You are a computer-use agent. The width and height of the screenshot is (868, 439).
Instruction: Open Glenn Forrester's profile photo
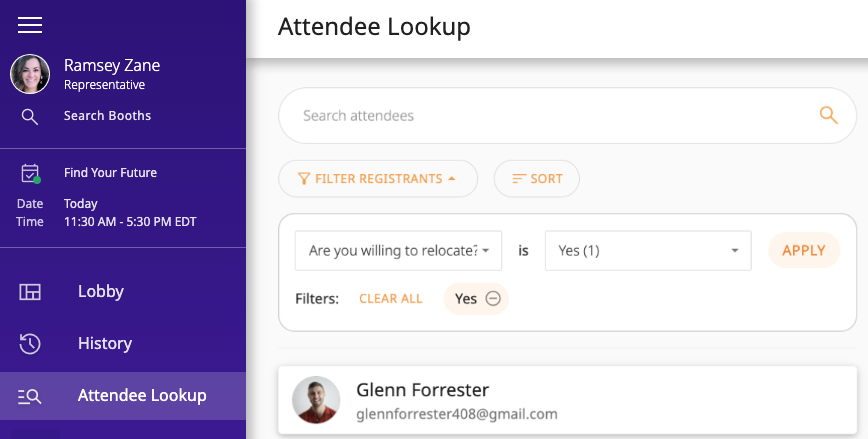coord(316,400)
